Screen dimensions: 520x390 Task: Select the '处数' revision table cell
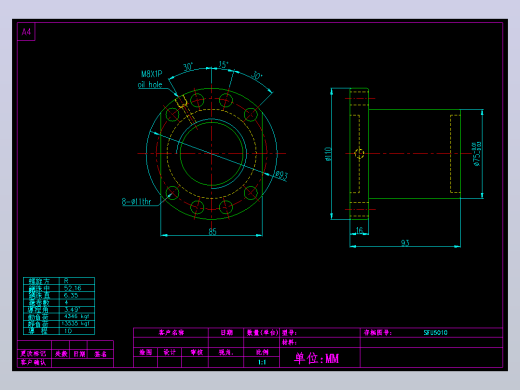tap(61, 354)
